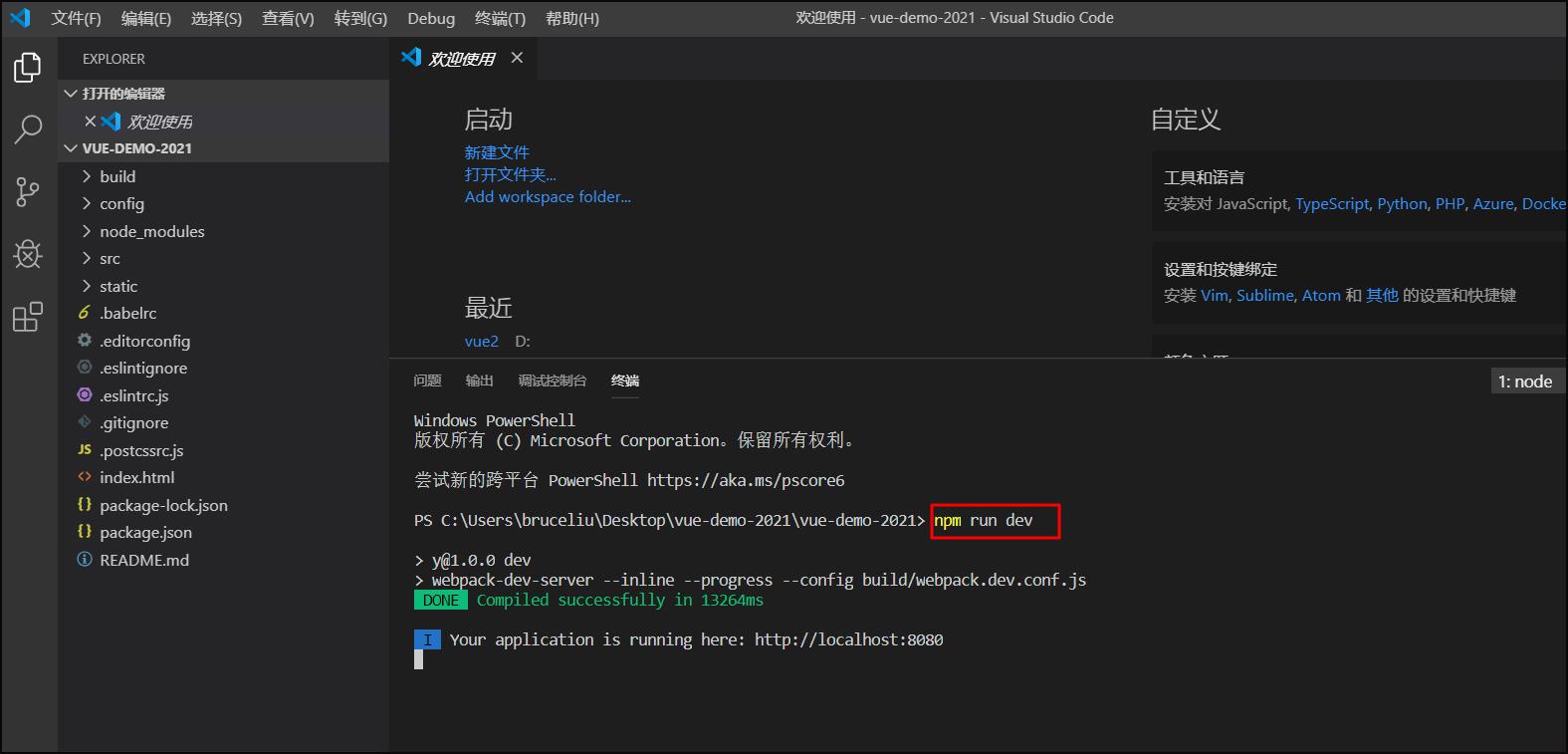The width and height of the screenshot is (1568, 754).
Task: Click the 新建文件 link
Action: (x=497, y=152)
